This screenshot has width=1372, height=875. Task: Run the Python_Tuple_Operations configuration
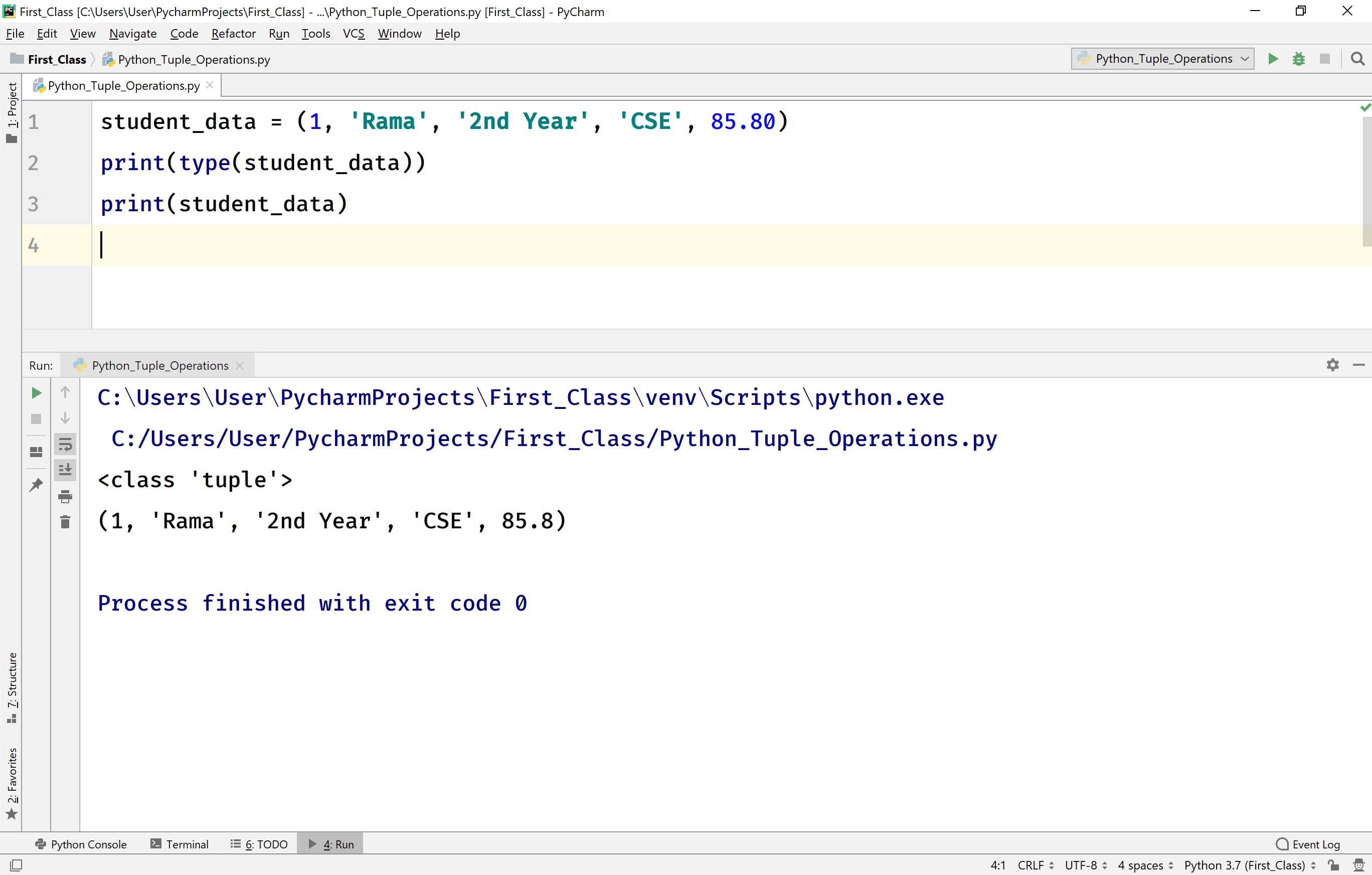click(x=1272, y=59)
